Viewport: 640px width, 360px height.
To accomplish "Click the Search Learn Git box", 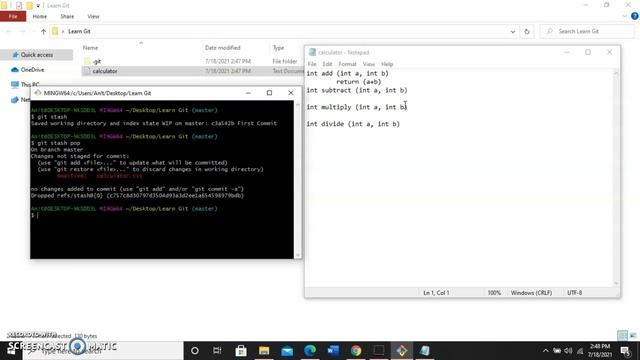I will click(x=587, y=31).
